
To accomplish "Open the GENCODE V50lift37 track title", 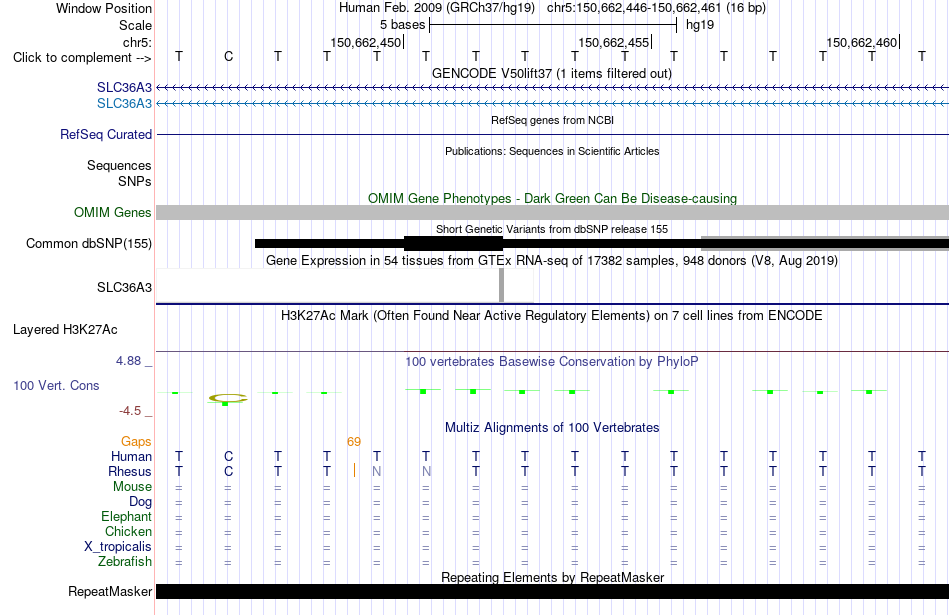I will [x=552, y=73].
